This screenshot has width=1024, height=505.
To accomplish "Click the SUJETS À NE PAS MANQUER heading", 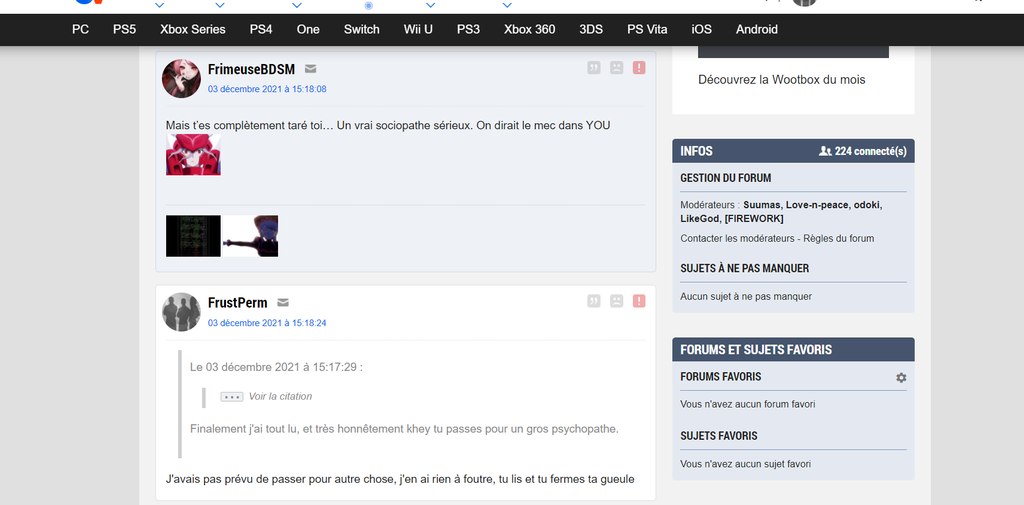I will [744, 269].
